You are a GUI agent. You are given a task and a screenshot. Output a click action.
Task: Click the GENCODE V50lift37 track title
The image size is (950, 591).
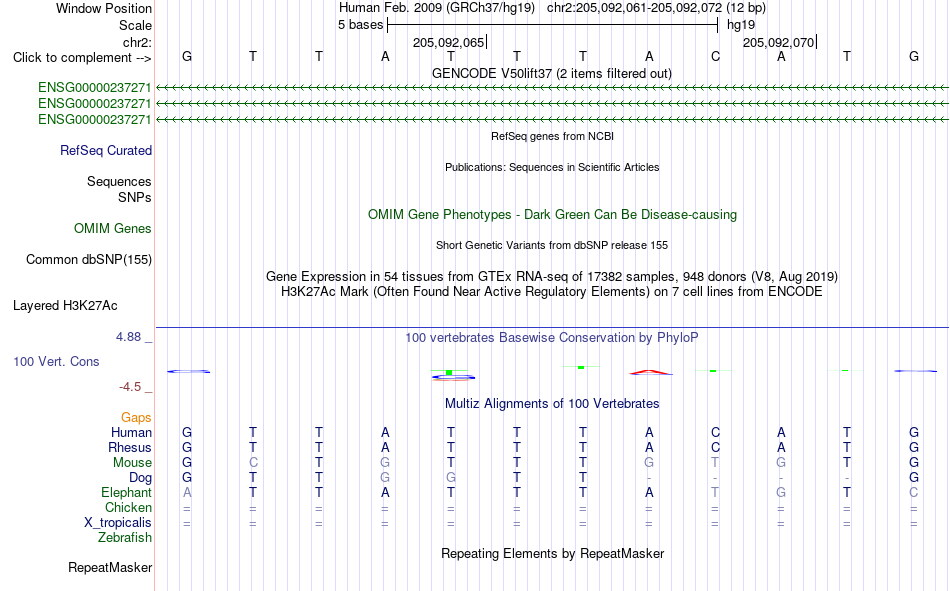pyautogui.click(x=551, y=73)
